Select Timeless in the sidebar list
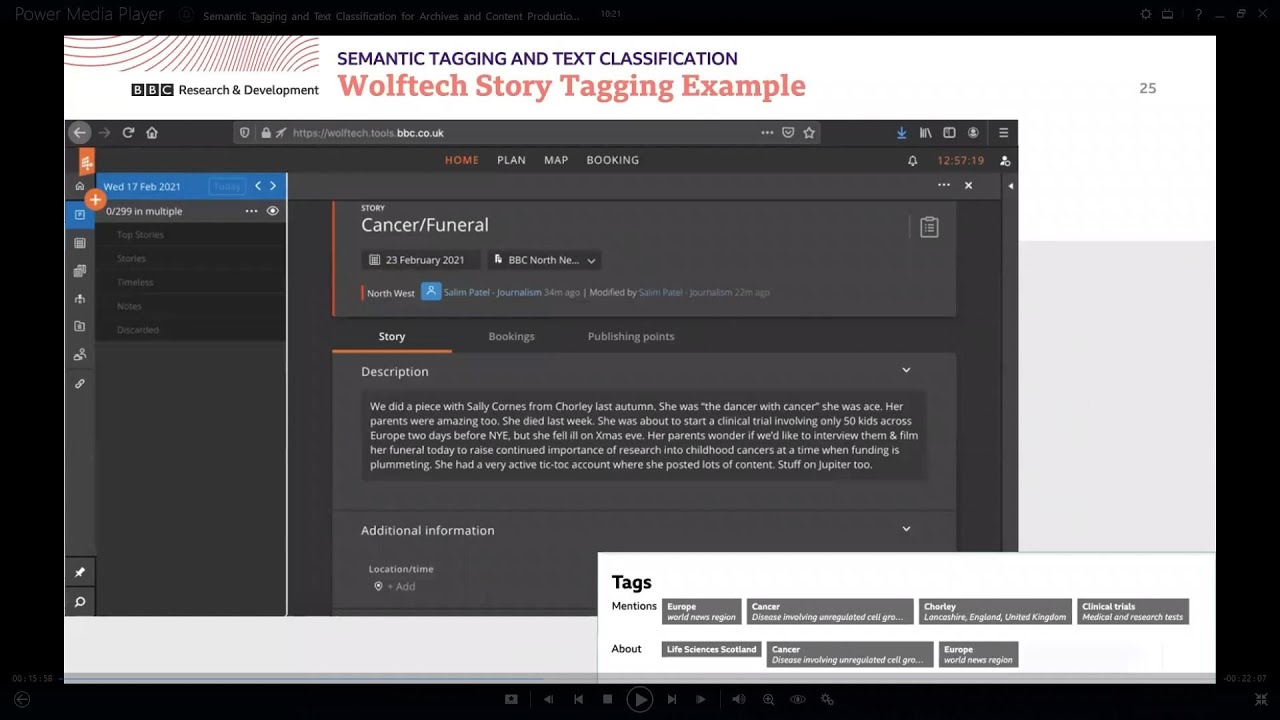This screenshot has width=1280, height=720. pos(135,282)
